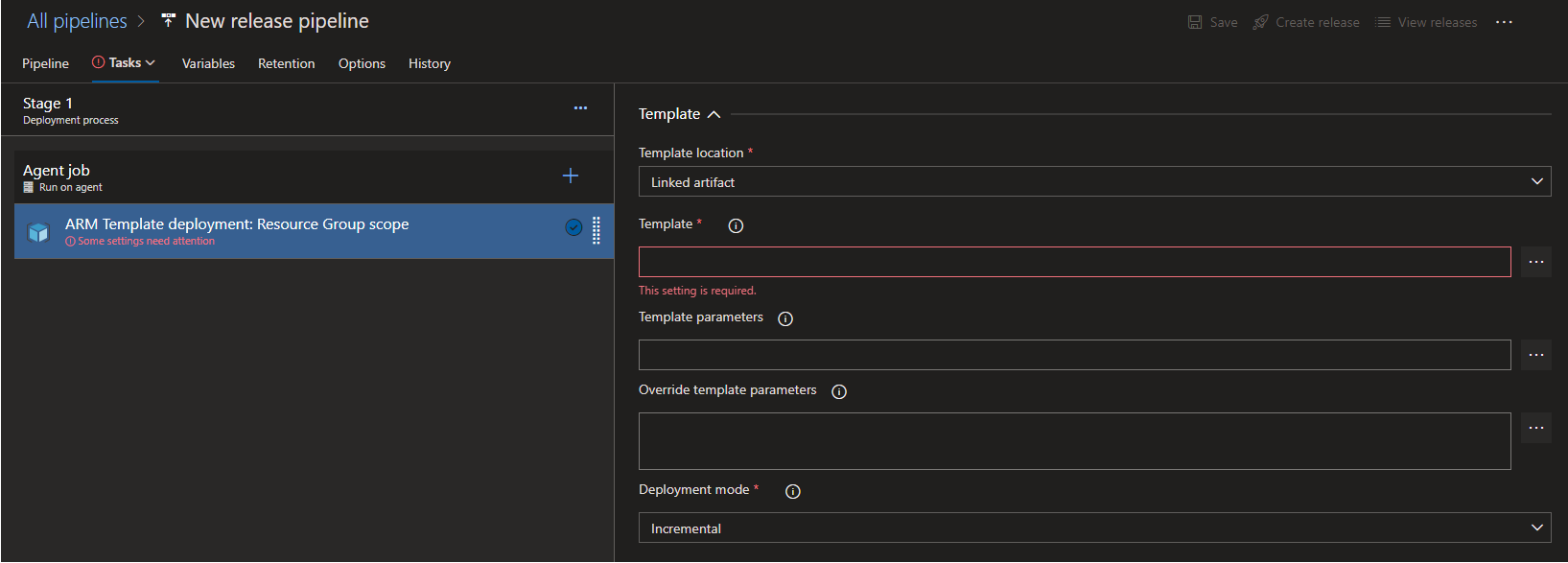
Task: Click the Save icon button
Action: click(1195, 22)
